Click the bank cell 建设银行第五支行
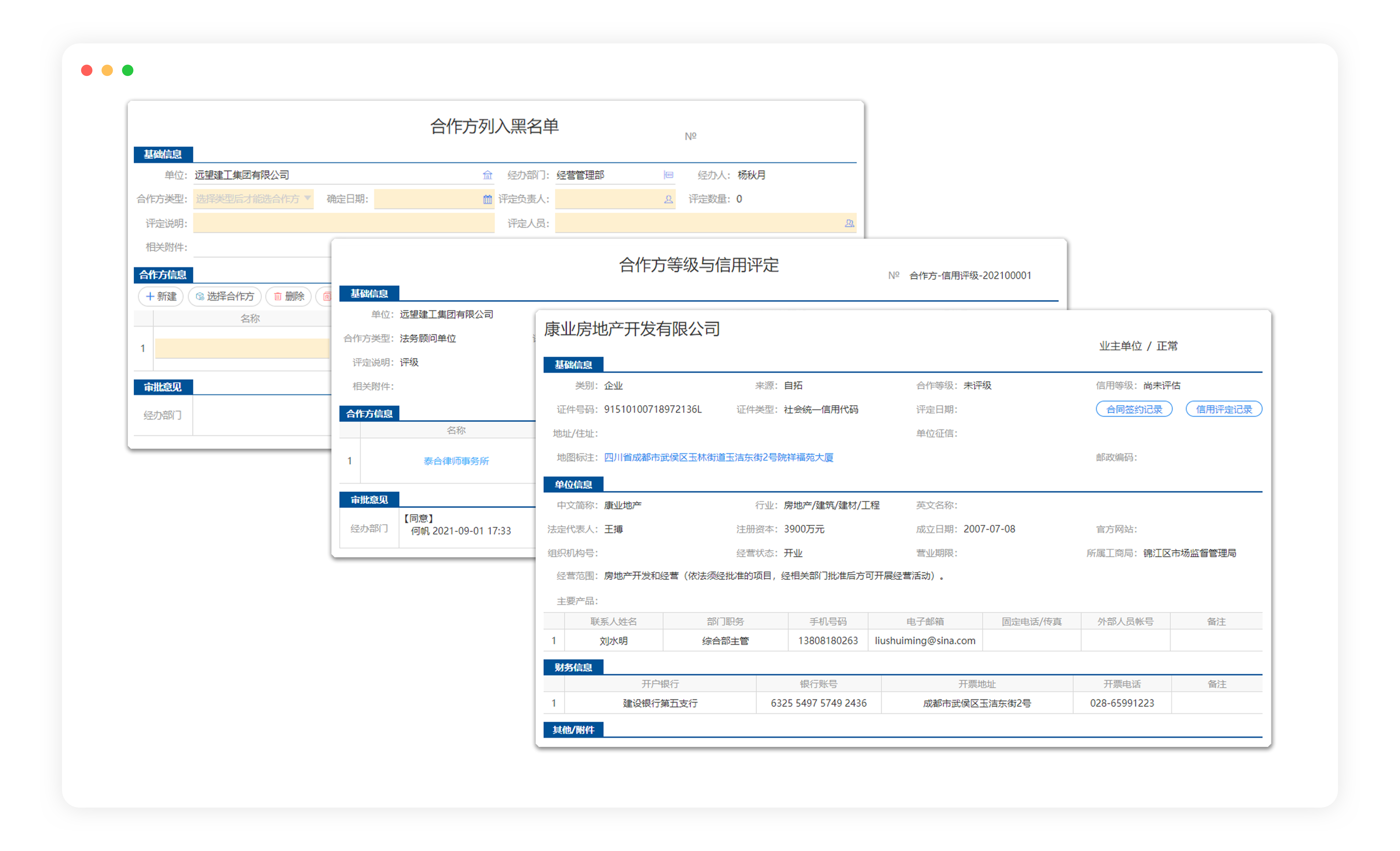Image resolution: width=1400 pixels, height=851 pixels. tap(660, 703)
